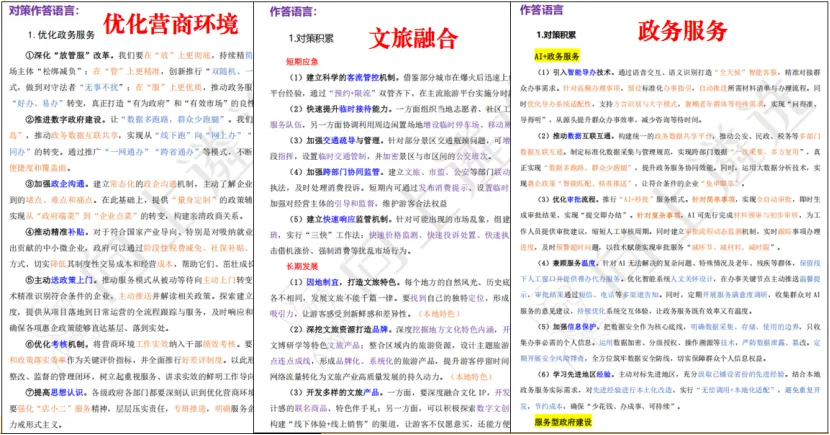This screenshot has width=830, height=435.
Task: Click the bold text '(3) 优化审批流程'
Action: click(x=567, y=200)
